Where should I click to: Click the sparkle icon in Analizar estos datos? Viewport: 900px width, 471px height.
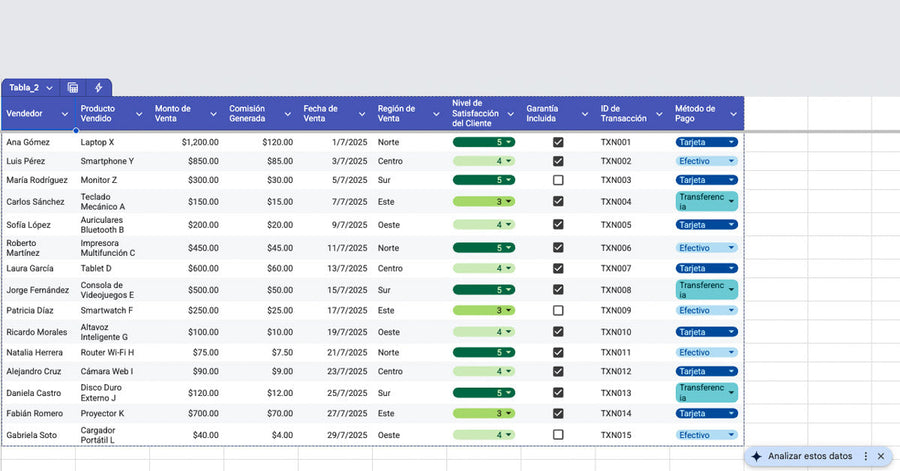tap(757, 457)
